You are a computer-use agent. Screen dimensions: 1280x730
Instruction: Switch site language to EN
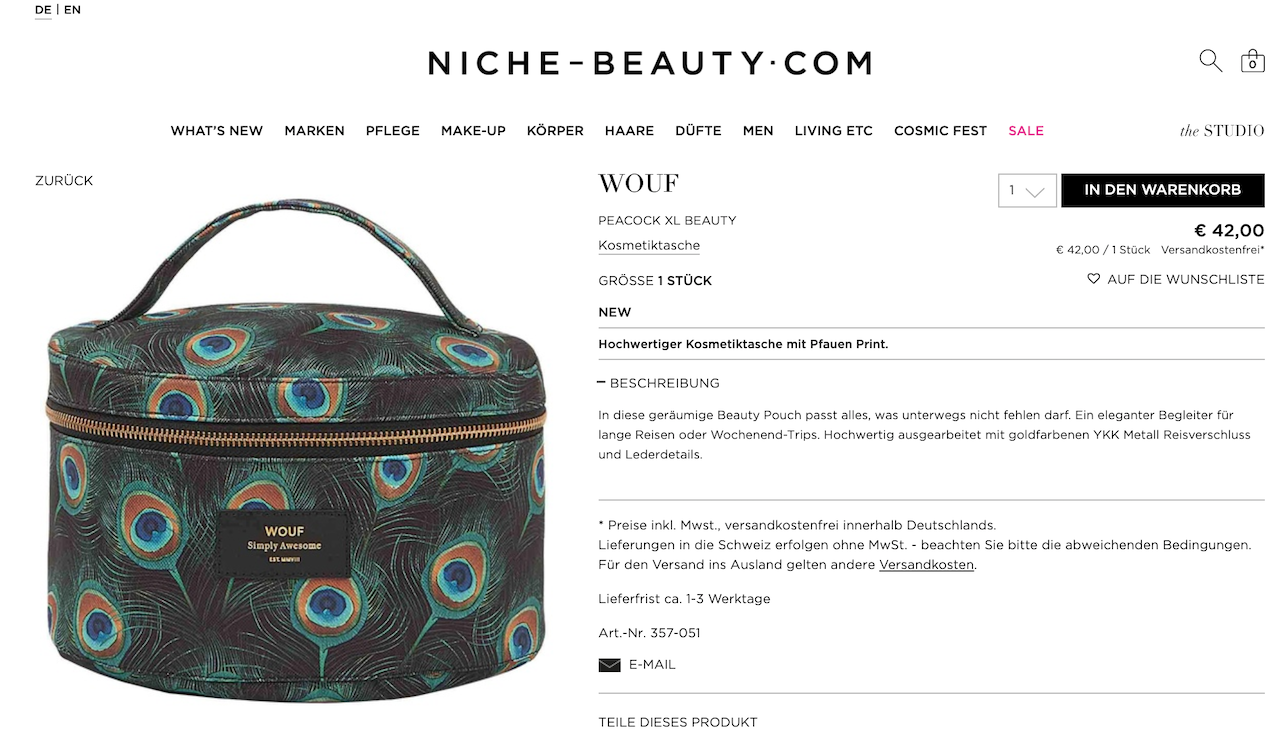[x=72, y=10]
